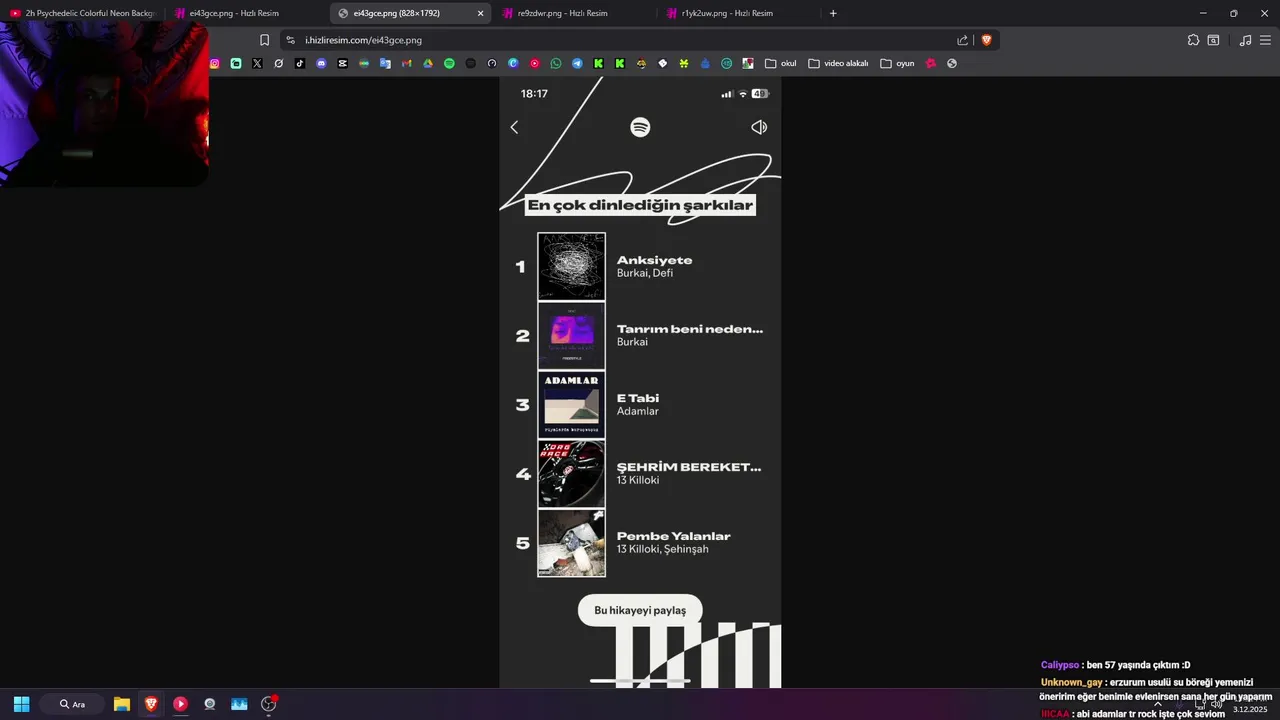
Task: Open the music note playlist icon
Action: [x=1245, y=40]
